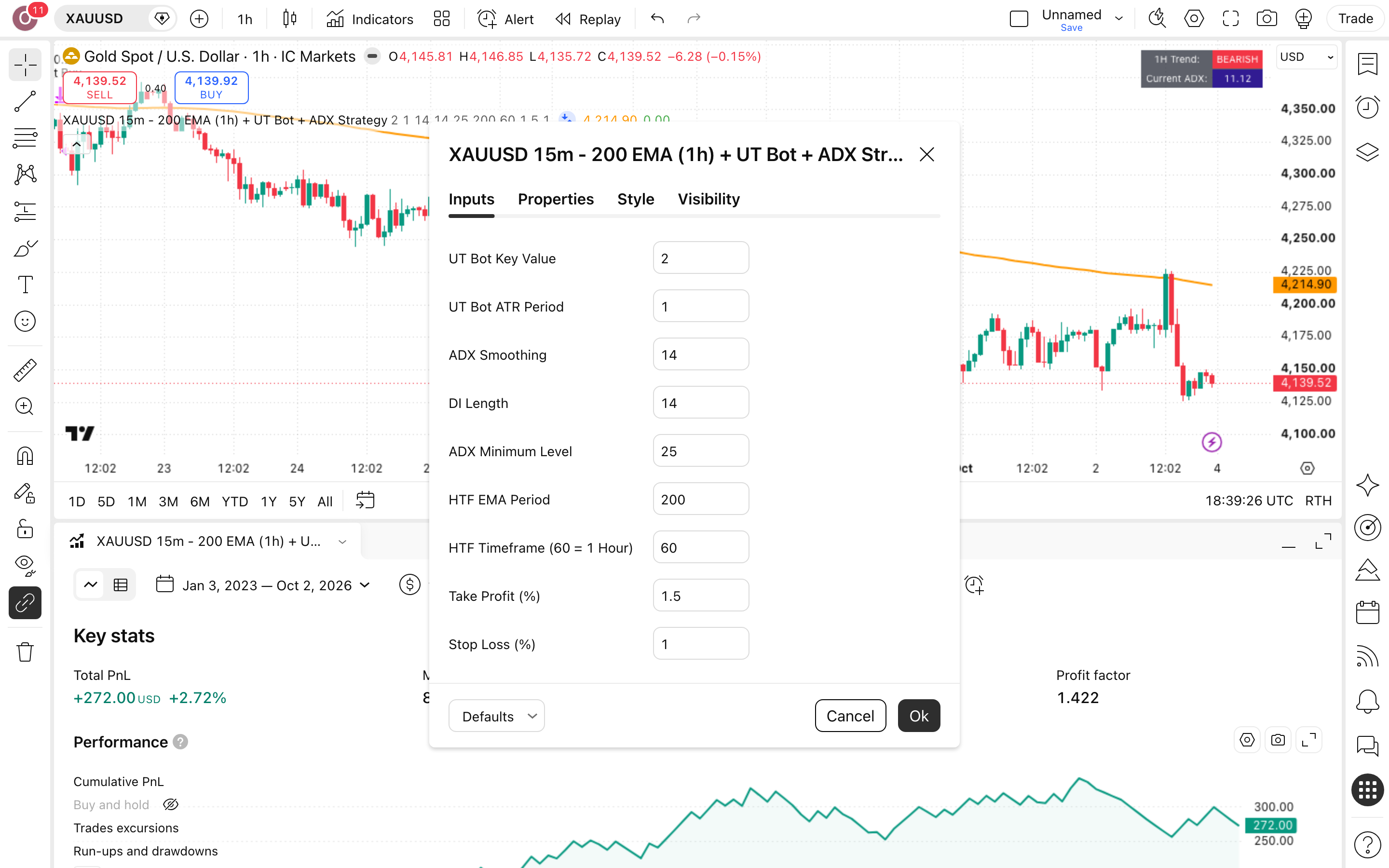Create an Alert from the toolbar
The width and height of the screenshot is (1389, 868).
coord(505,19)
